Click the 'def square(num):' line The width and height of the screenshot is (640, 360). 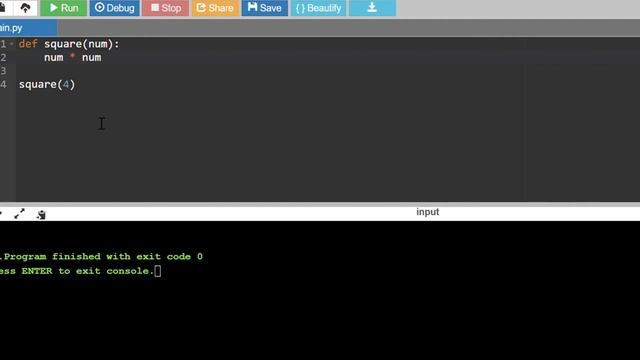(x=69, y=44)
